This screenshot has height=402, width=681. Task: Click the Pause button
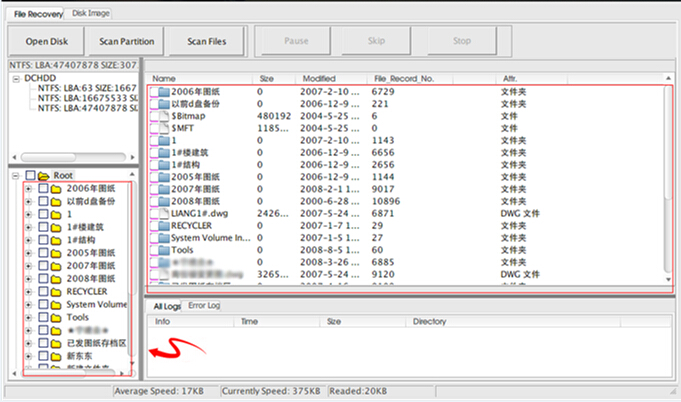pyautogui.click(x=296, y=41)
